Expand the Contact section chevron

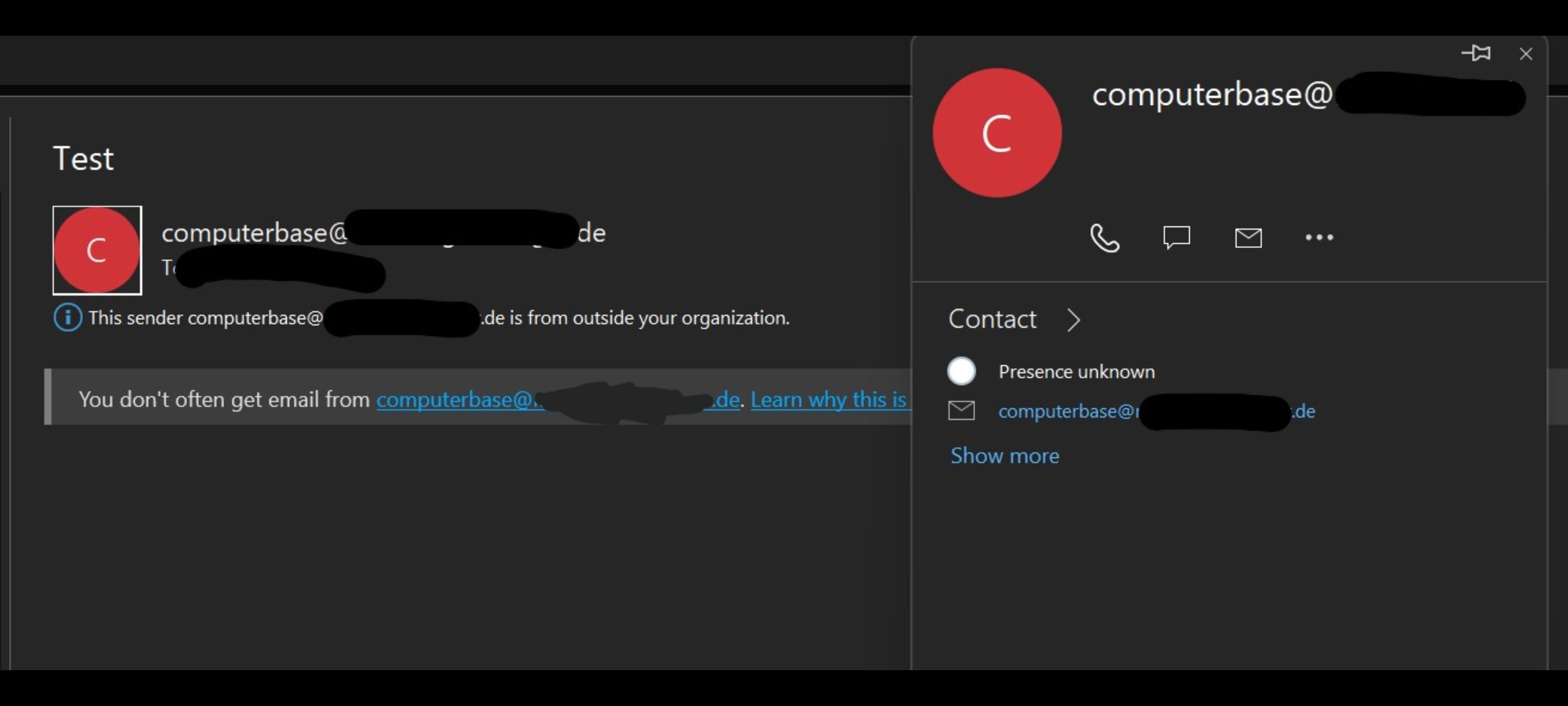(1073, 320)
